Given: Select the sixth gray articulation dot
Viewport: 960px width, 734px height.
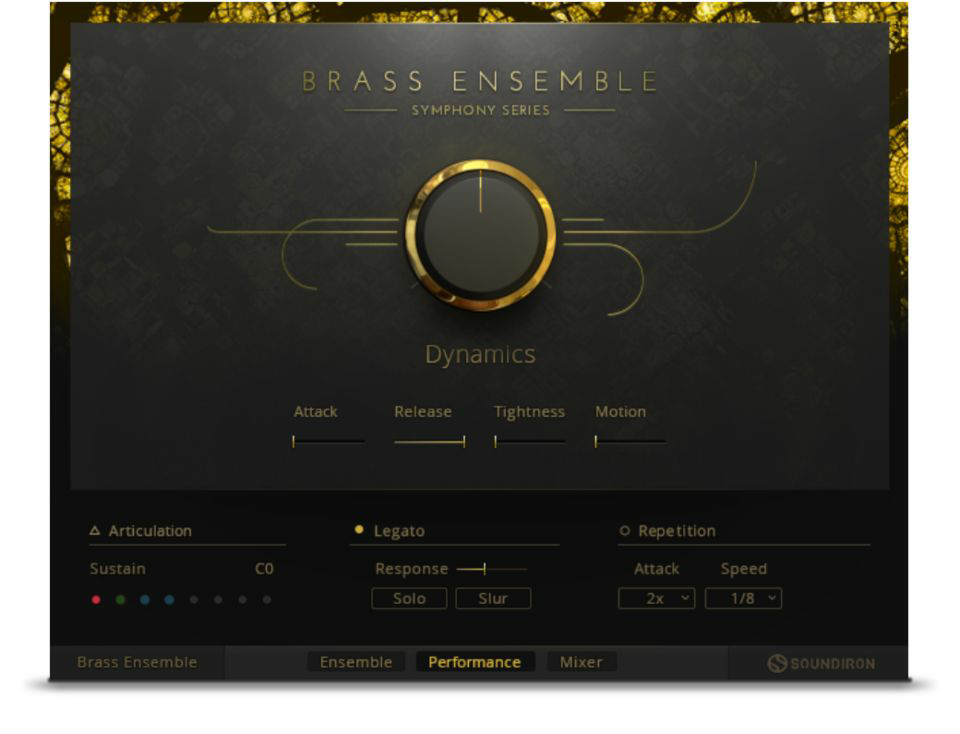Looking at the screenshot, I should click(x=218, y=600).
